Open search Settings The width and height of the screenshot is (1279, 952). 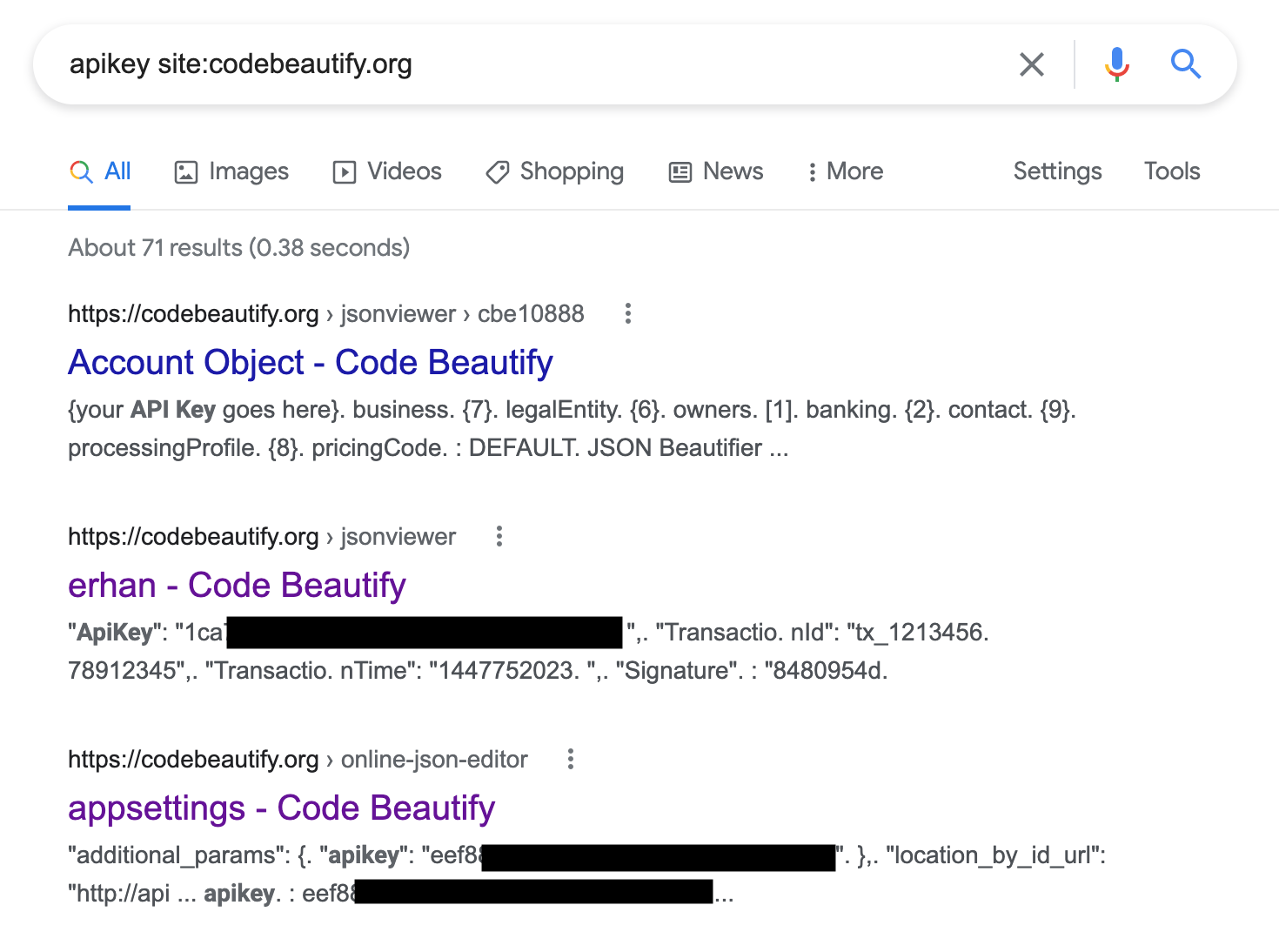[1057, 171]
